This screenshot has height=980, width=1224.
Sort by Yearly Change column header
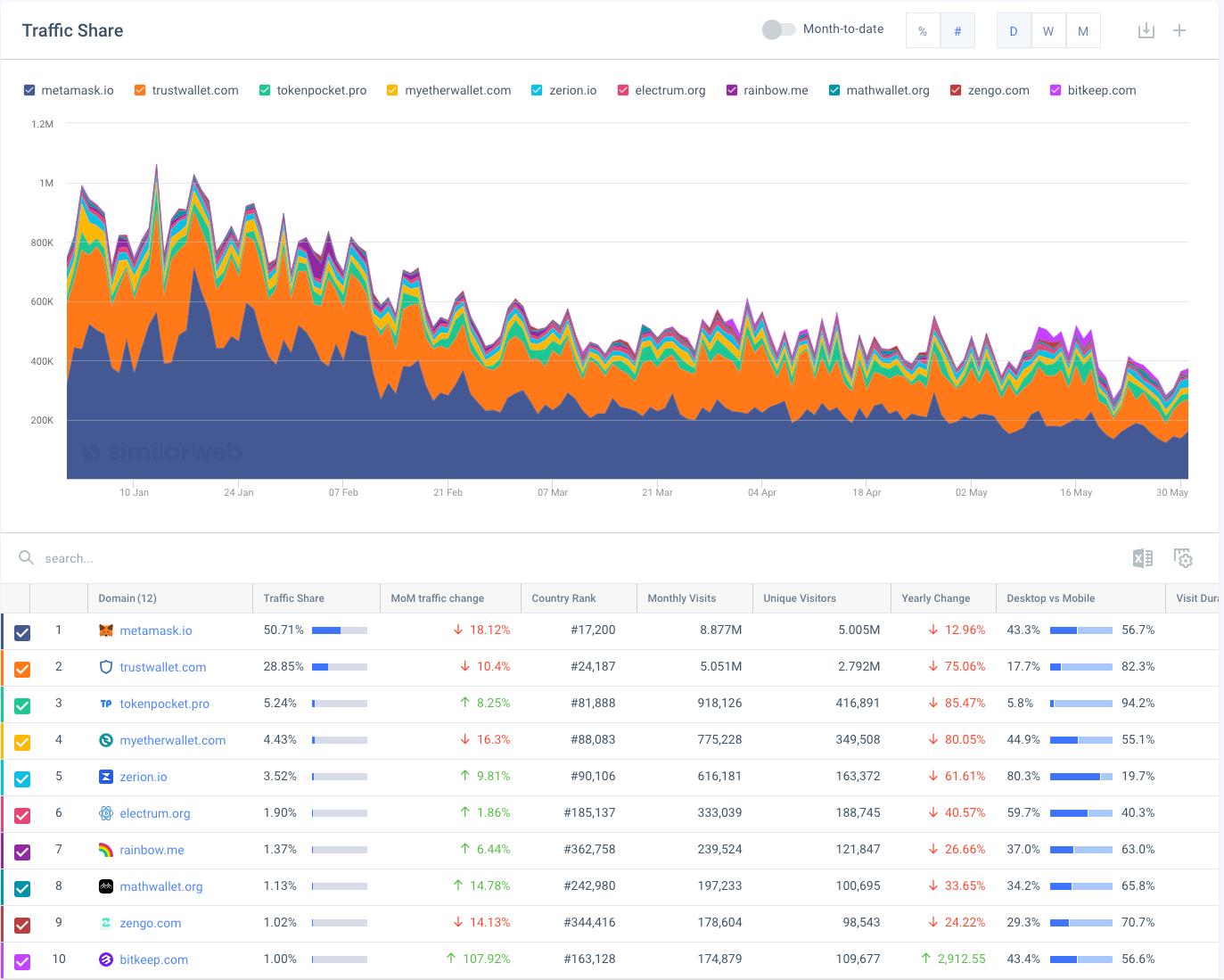click(x=935, y=598)
